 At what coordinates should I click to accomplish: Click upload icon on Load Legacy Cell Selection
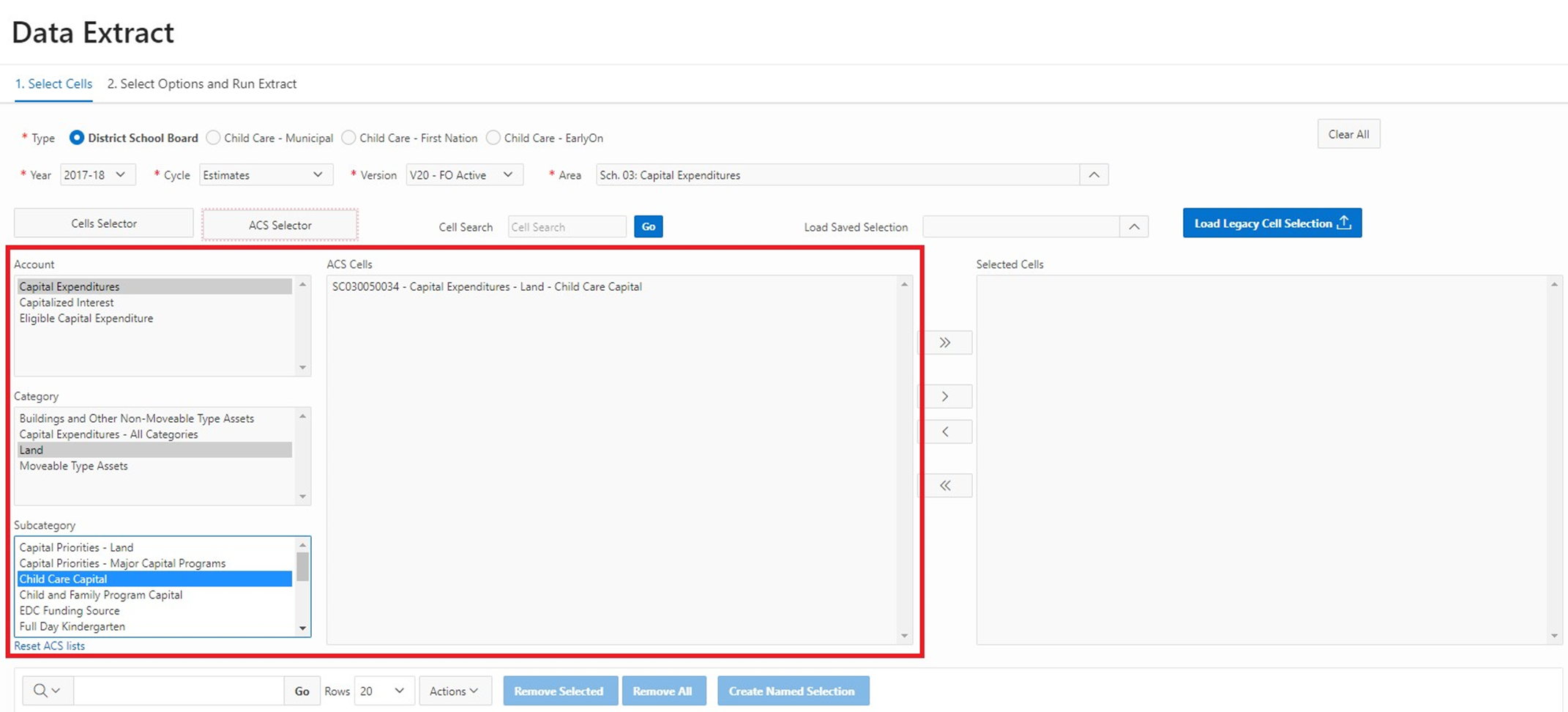click(1344, 223)
